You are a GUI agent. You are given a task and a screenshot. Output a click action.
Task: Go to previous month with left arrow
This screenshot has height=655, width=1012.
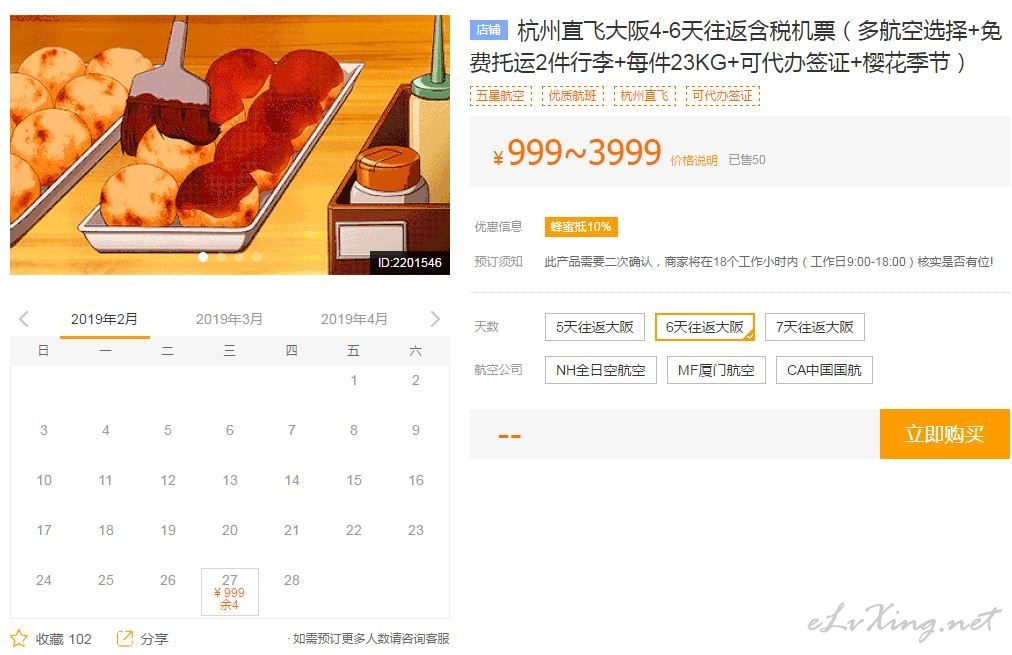(24, 319)
